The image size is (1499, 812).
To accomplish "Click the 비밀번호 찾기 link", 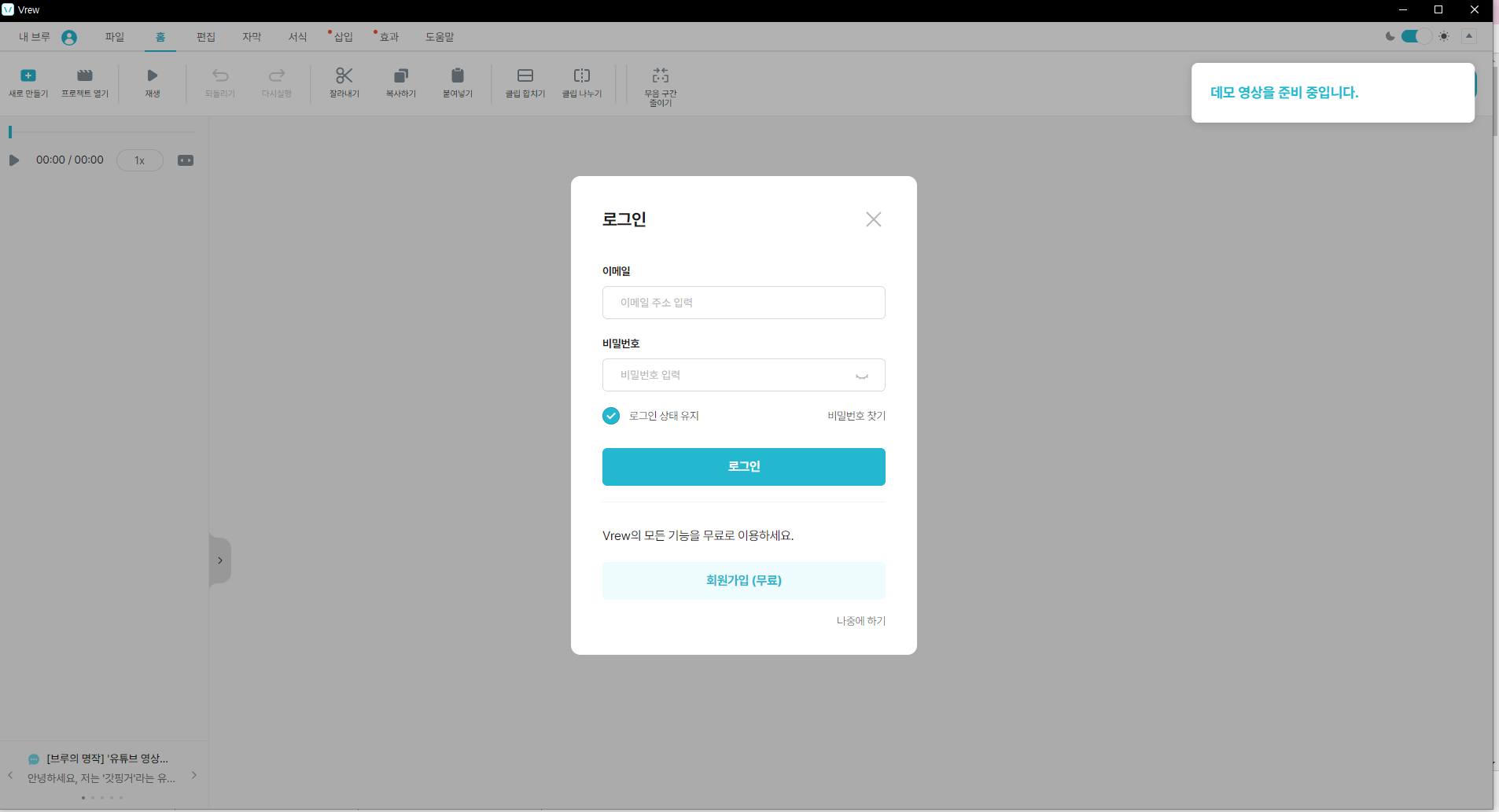I will (x=856, y=416).
